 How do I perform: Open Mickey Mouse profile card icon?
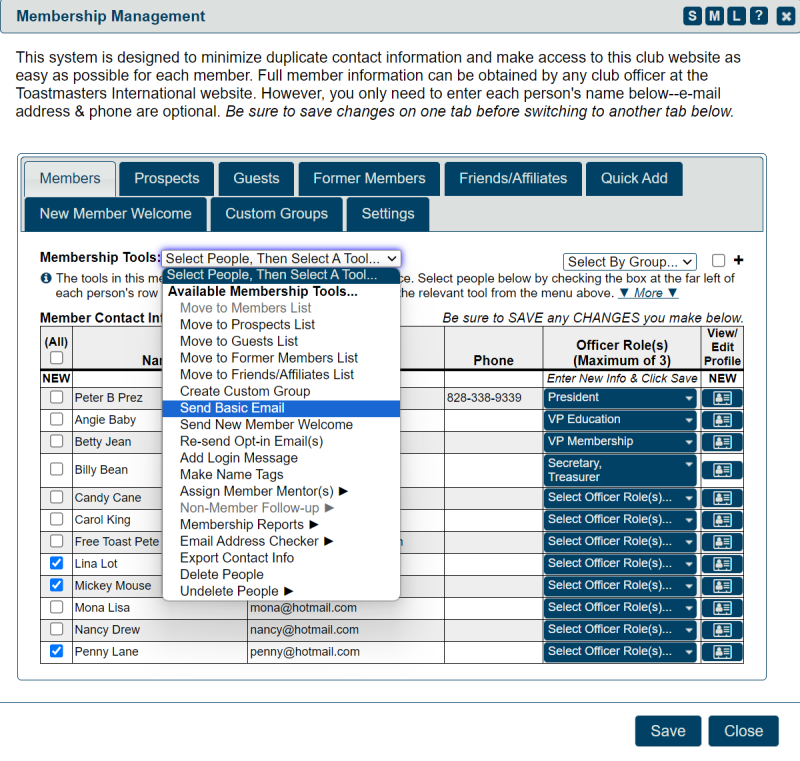click(x=722, y=586)
